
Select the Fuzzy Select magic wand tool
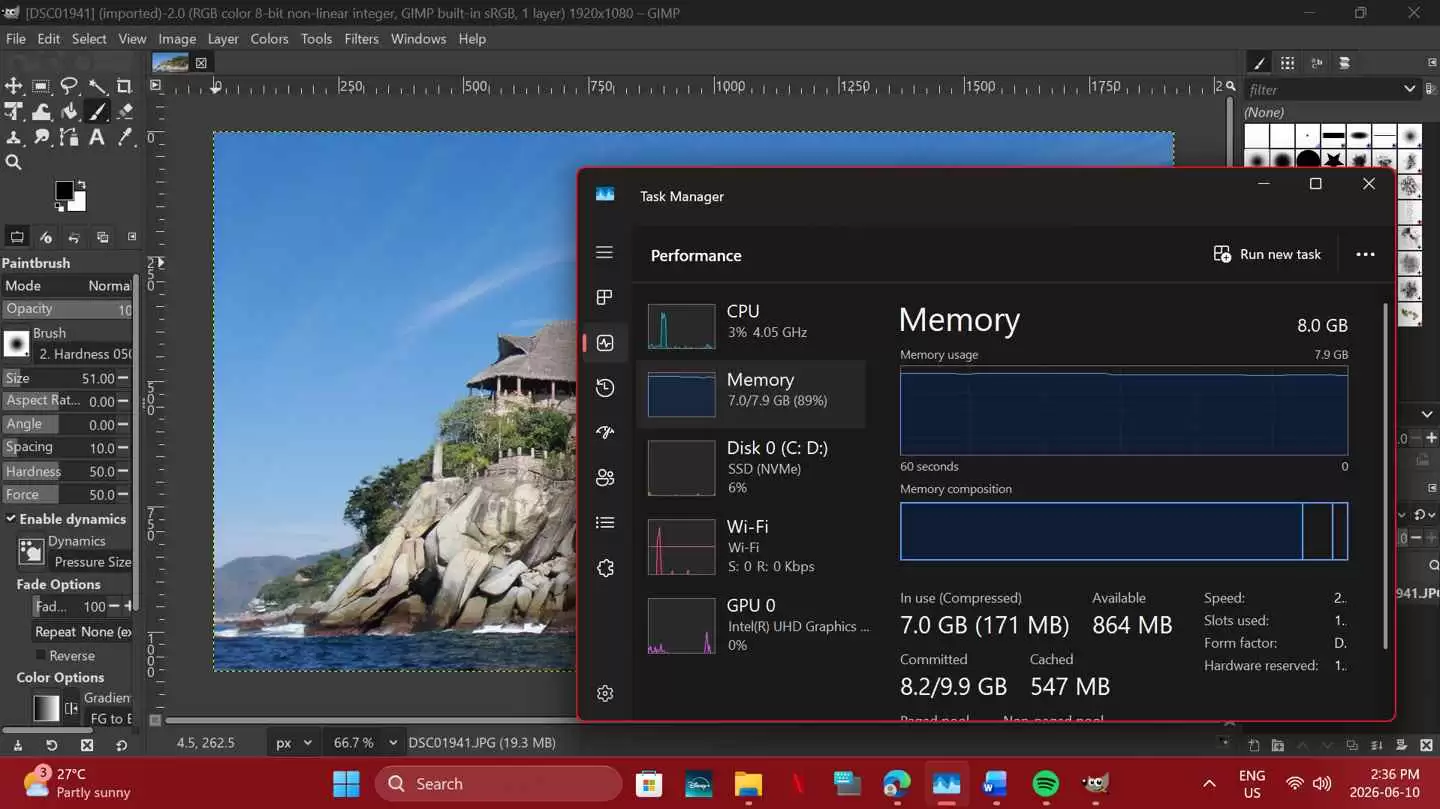(97, 87)
